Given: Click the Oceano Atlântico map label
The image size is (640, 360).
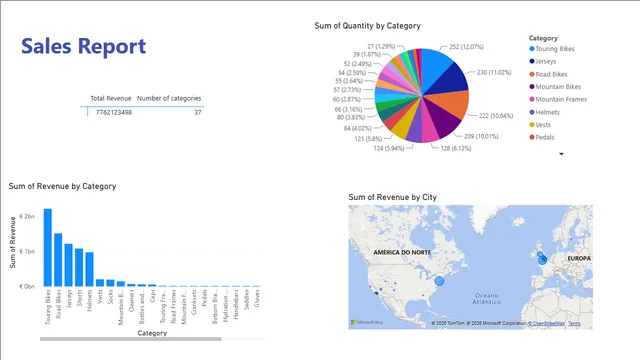Looking at the screenshot, I should tap(487, 298).
